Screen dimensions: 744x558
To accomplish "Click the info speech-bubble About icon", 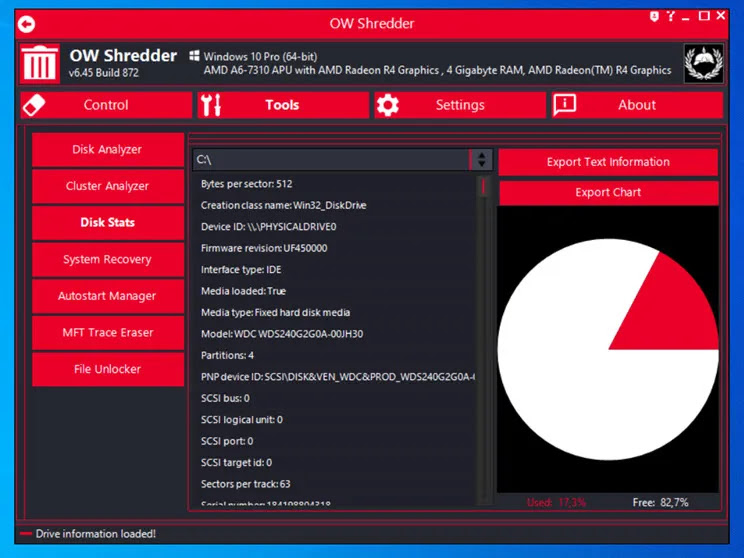I will [565, 104].
